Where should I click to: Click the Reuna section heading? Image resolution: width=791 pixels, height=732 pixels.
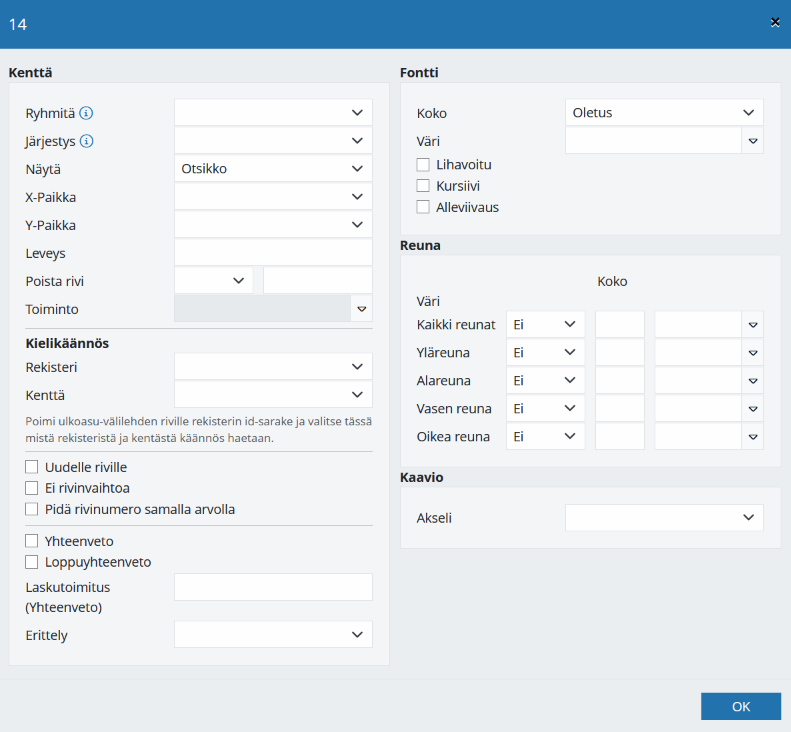(x=420, y=245)
